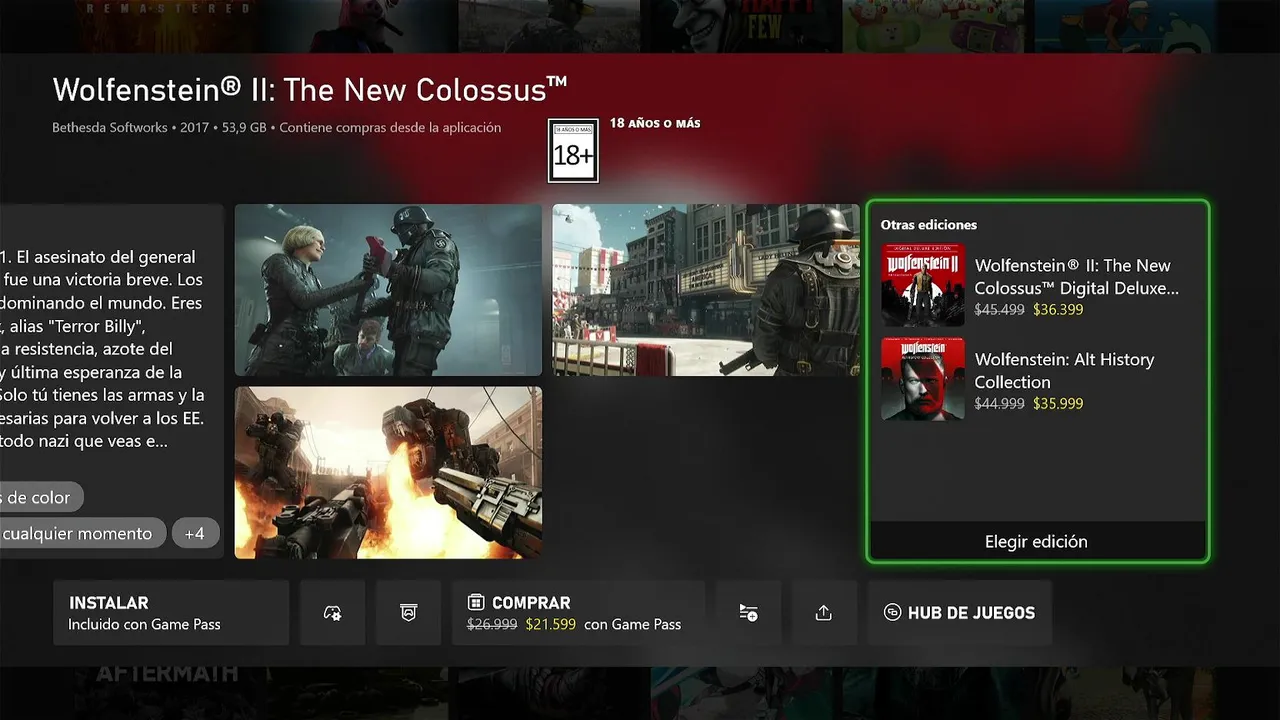The height and width of the screenshot is (720, 1280).
Task: Click the COMPRAR cart icon
Action: click(476, 603)
